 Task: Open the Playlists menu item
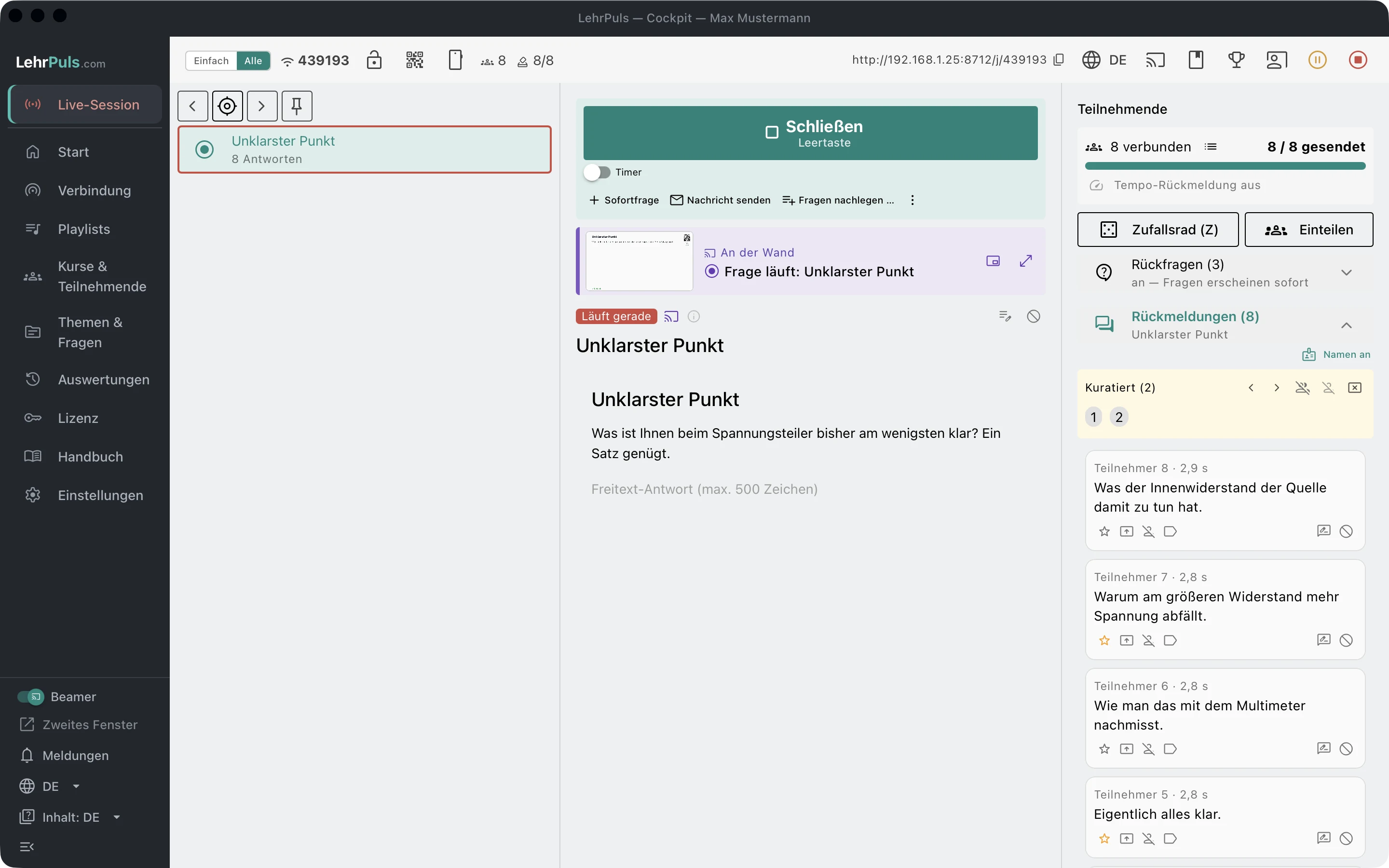(x=85, y=229)
